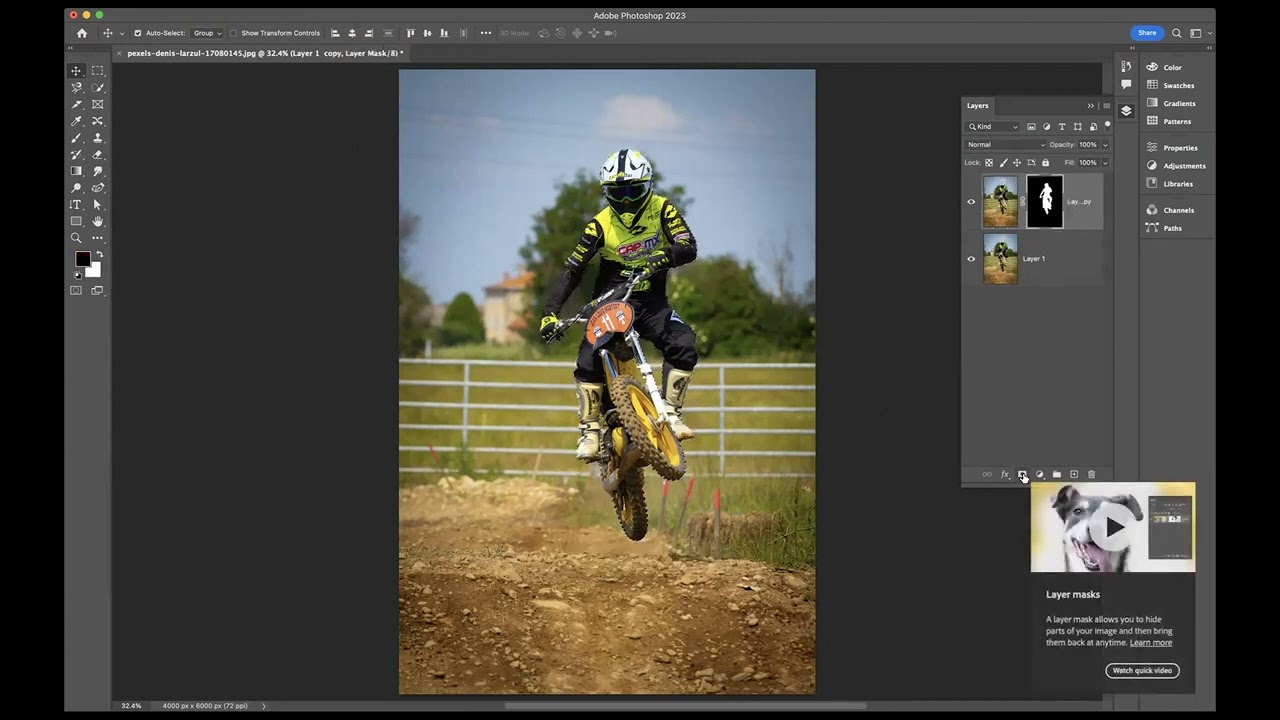The image size is (1280, 720).
Task: Pick the Eyedropper tool
Action: [x=76, y=121]
